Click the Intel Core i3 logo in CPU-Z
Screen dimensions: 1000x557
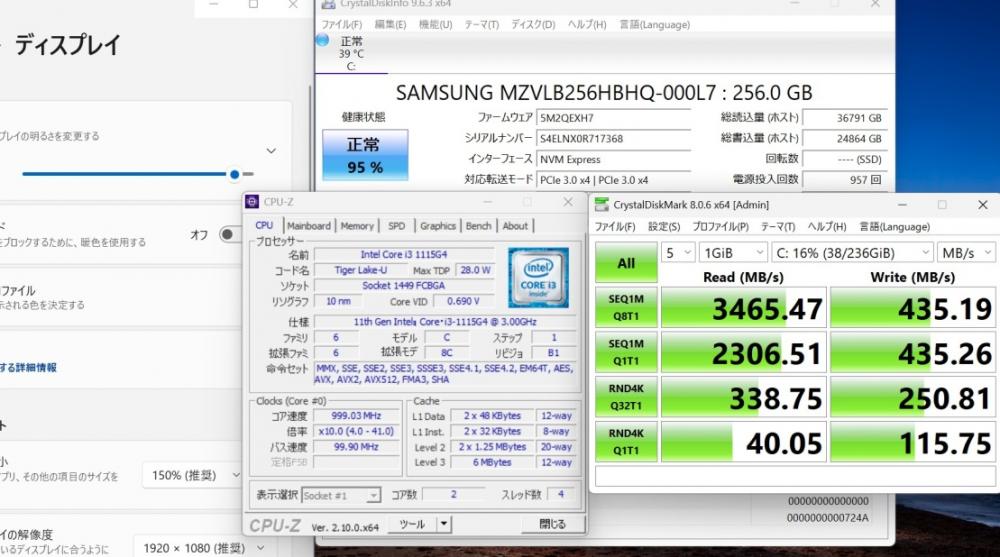point(538,278)
